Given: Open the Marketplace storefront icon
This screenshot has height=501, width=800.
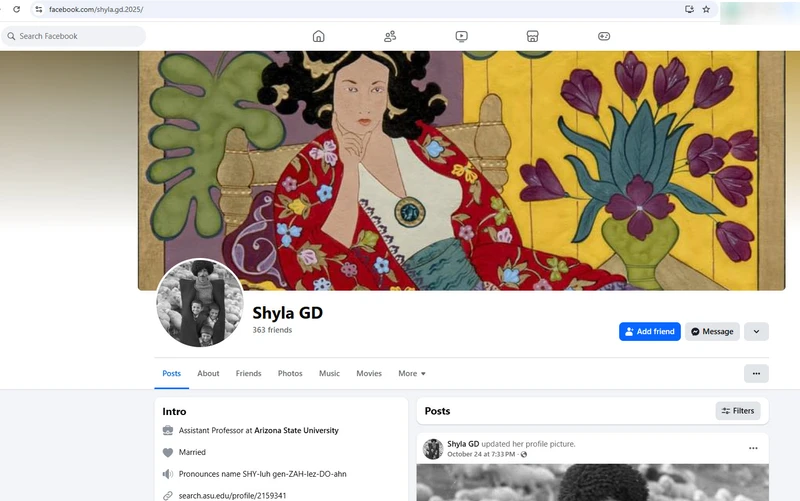Looking at the screenshot, I should click(x=533, y=36).
